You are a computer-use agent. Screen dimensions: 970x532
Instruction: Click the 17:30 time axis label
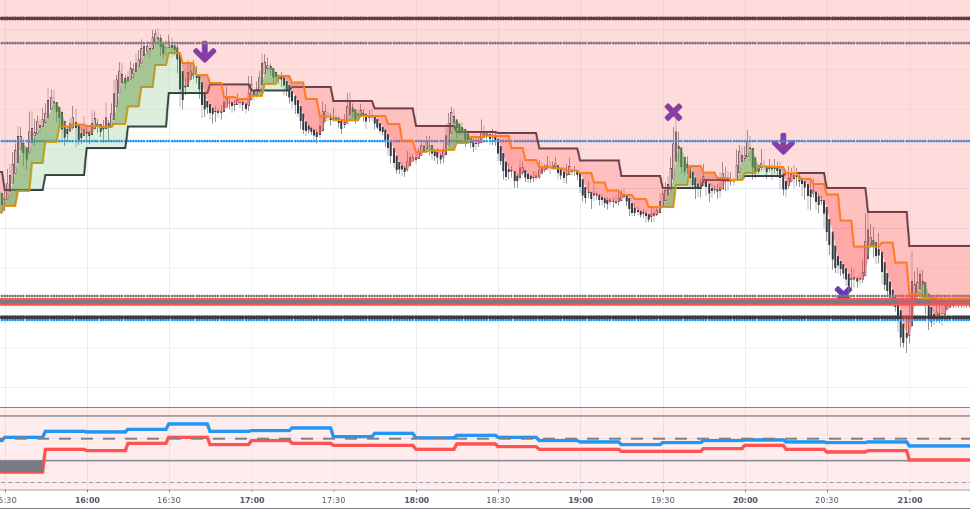(x=333, y=500)
